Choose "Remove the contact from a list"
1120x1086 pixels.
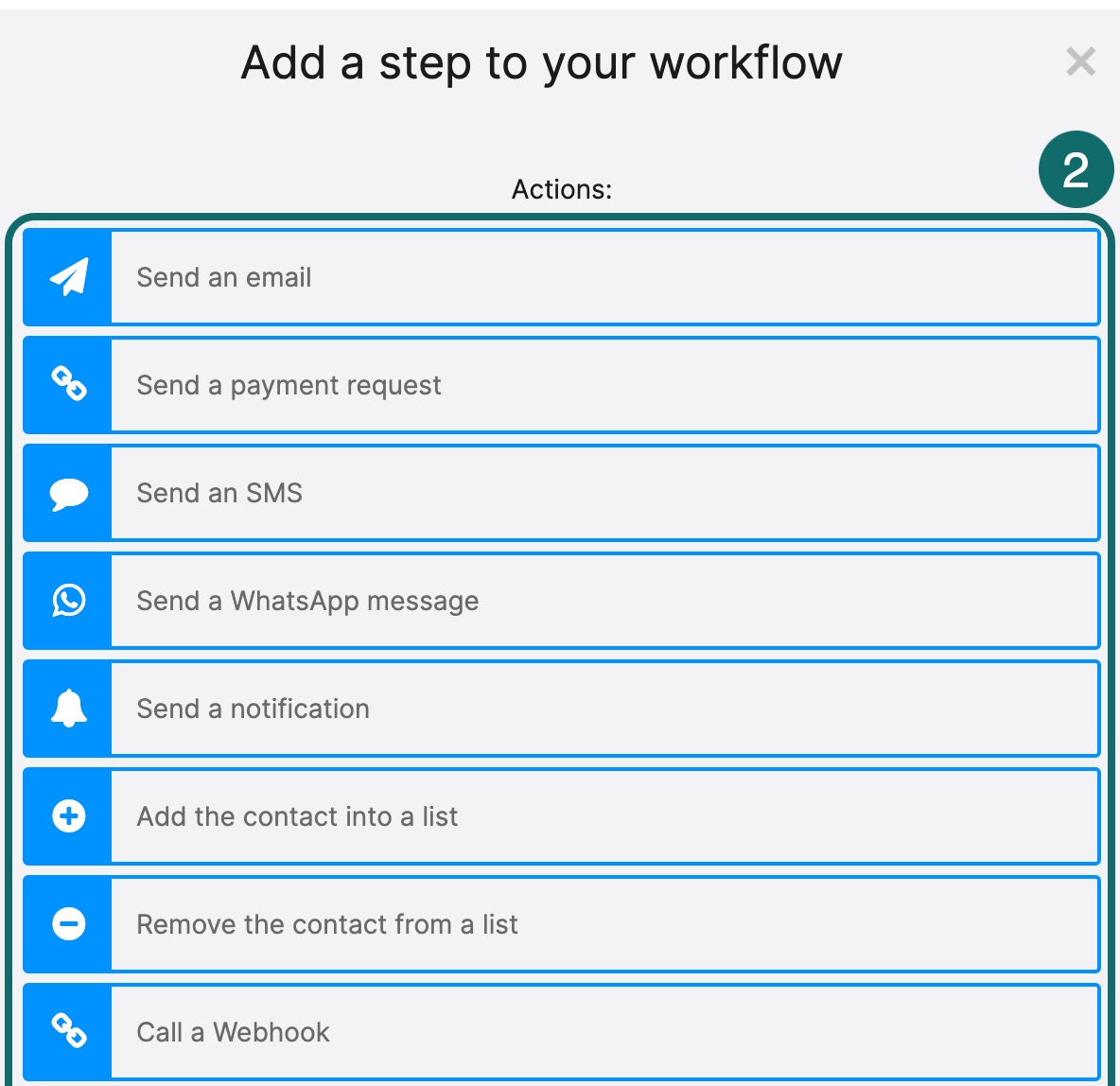pos(328,924)
